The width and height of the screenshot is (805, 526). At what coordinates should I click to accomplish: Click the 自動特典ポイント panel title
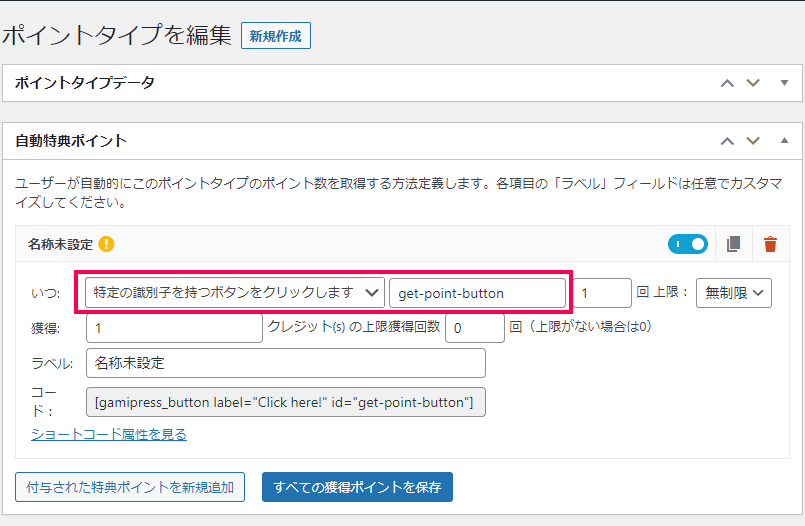click(x=71, y=141)
